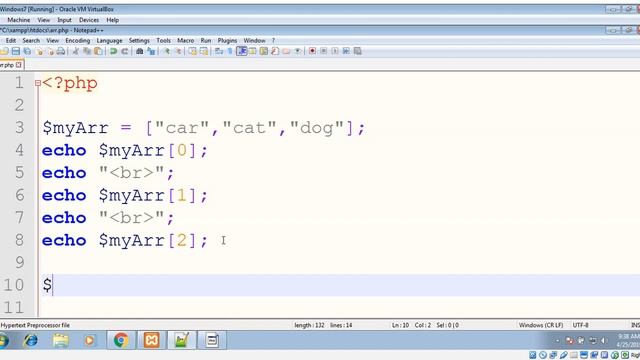
Task: Click the Stop Recording macro icon
Action: tap(324, 51)
